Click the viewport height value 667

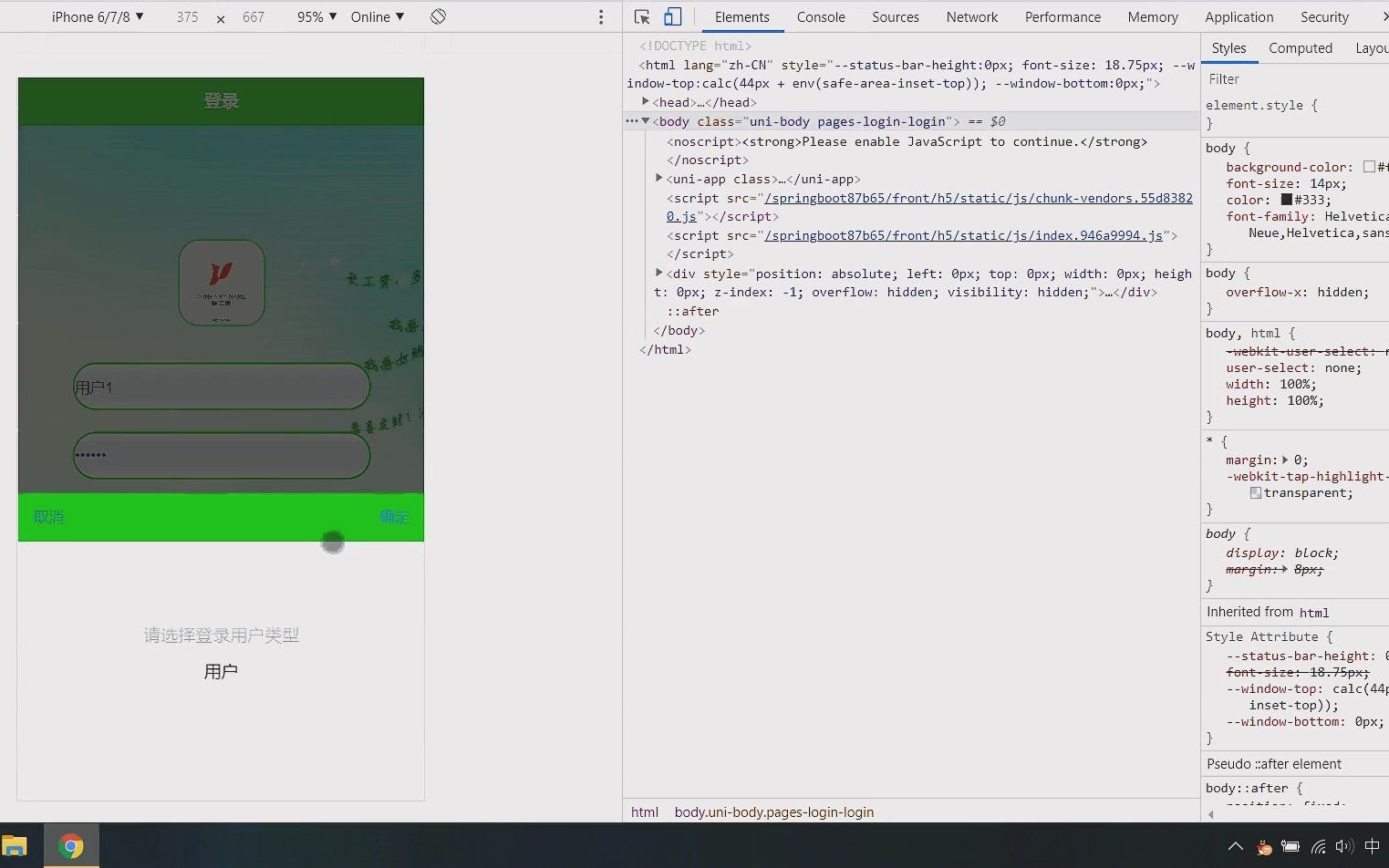tap(254, 16)
